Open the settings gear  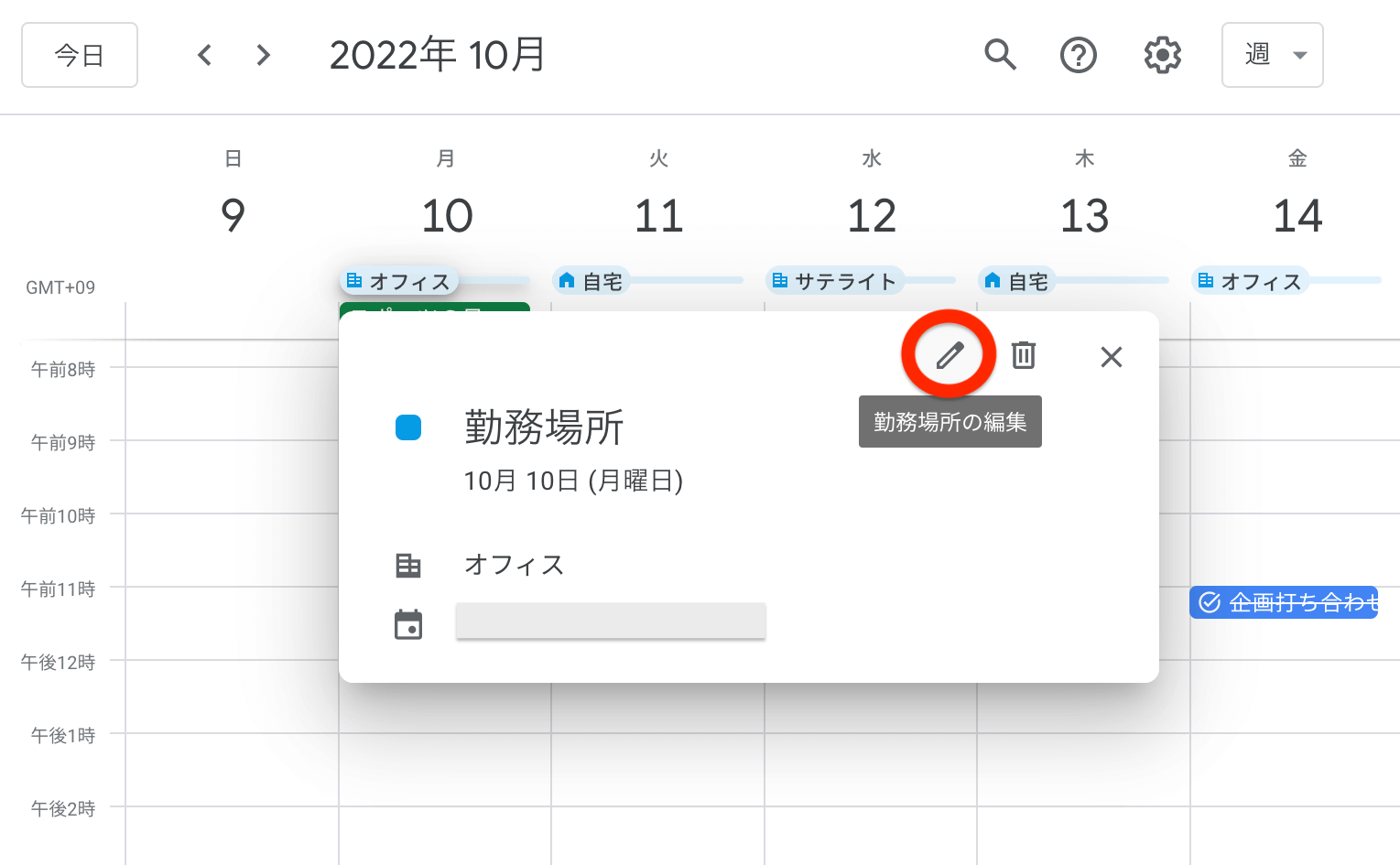(x=1160, y=55)
